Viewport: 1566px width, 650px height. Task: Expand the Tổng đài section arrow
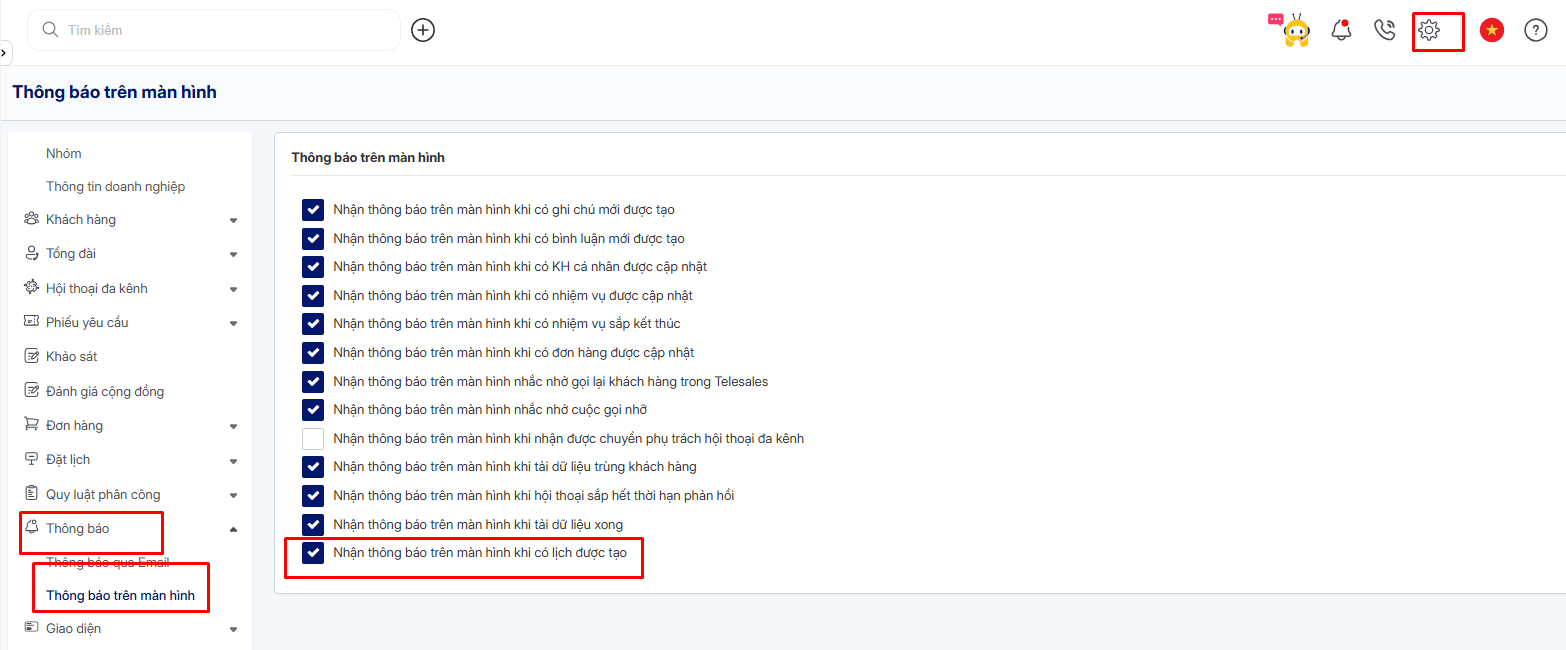click(233, 254)
